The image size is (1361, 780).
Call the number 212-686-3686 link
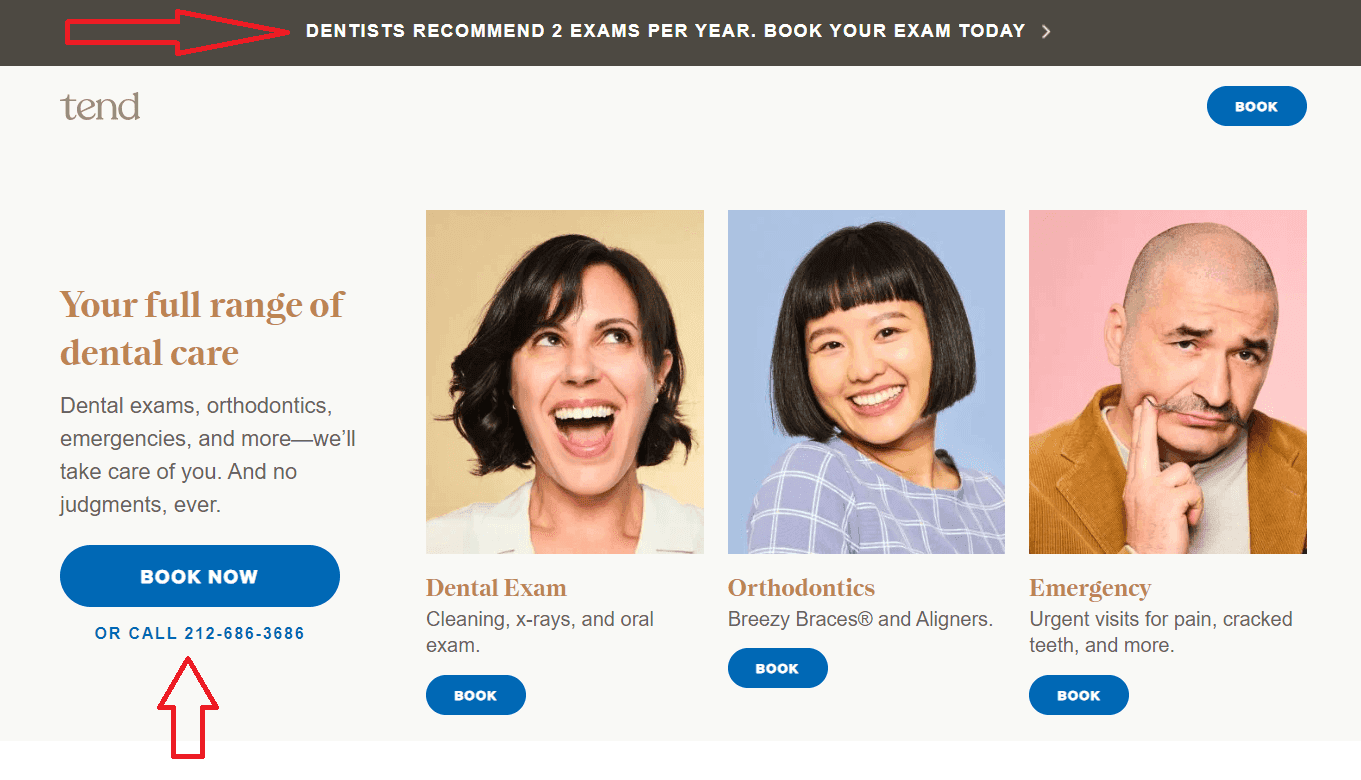click(245, 633)
